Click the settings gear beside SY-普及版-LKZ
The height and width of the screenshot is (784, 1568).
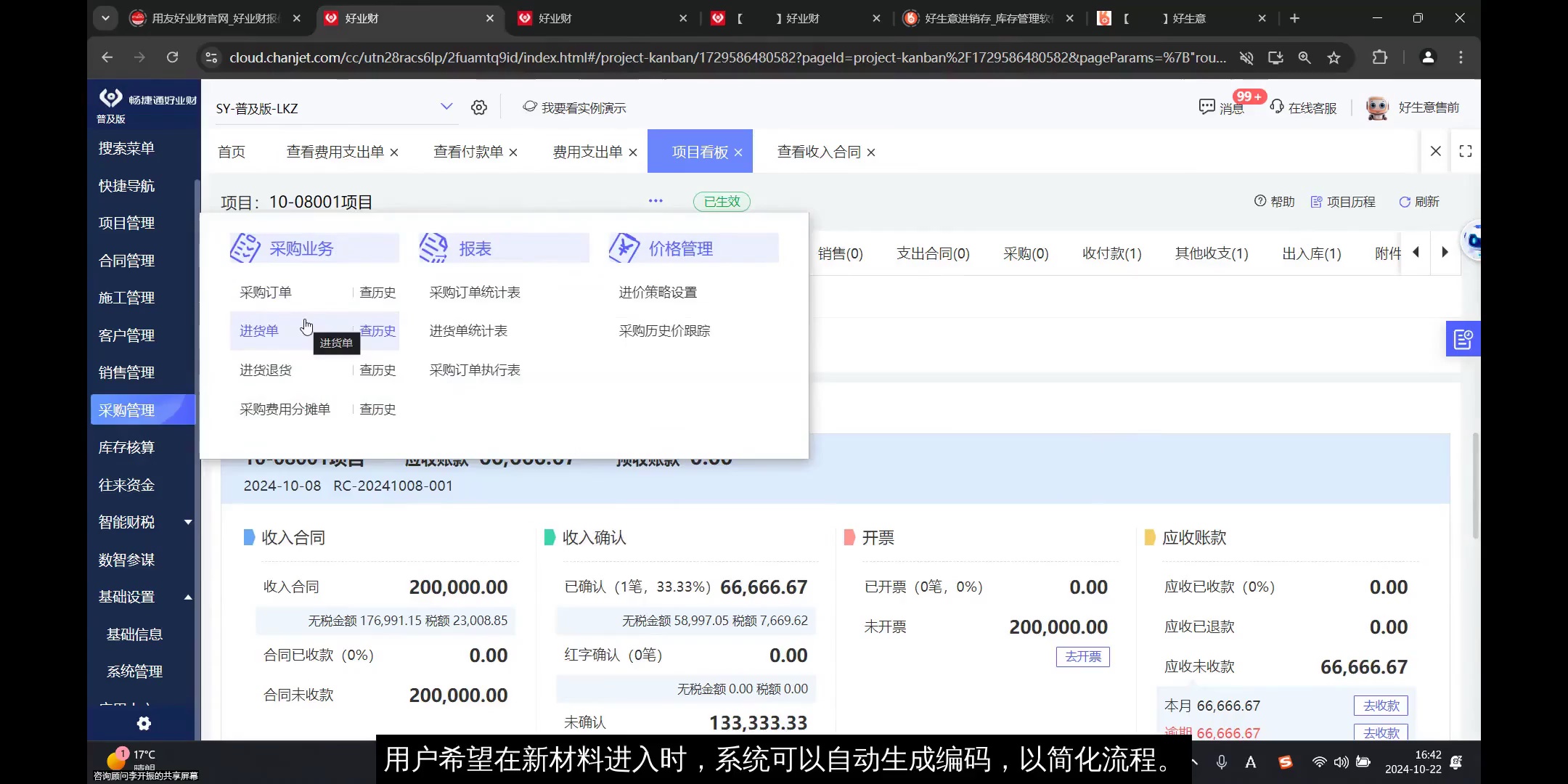478,107
